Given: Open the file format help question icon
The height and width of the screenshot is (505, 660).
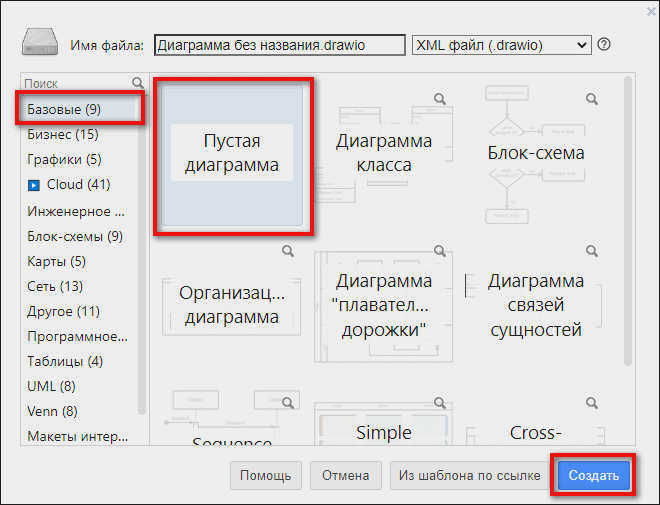Looking at the screenshot, I should (604, 44).
